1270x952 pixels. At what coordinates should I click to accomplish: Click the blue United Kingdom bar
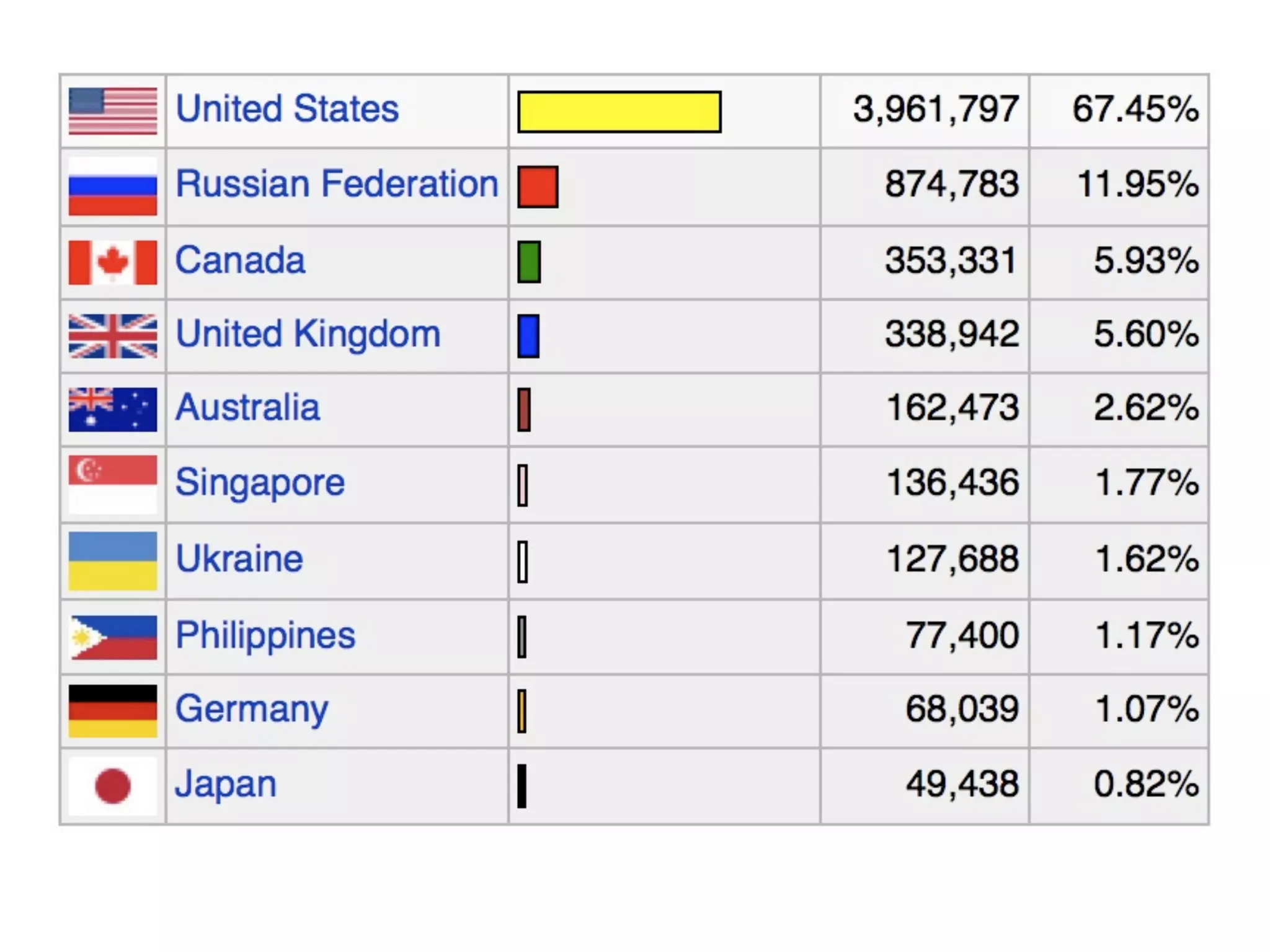point(528,336)
